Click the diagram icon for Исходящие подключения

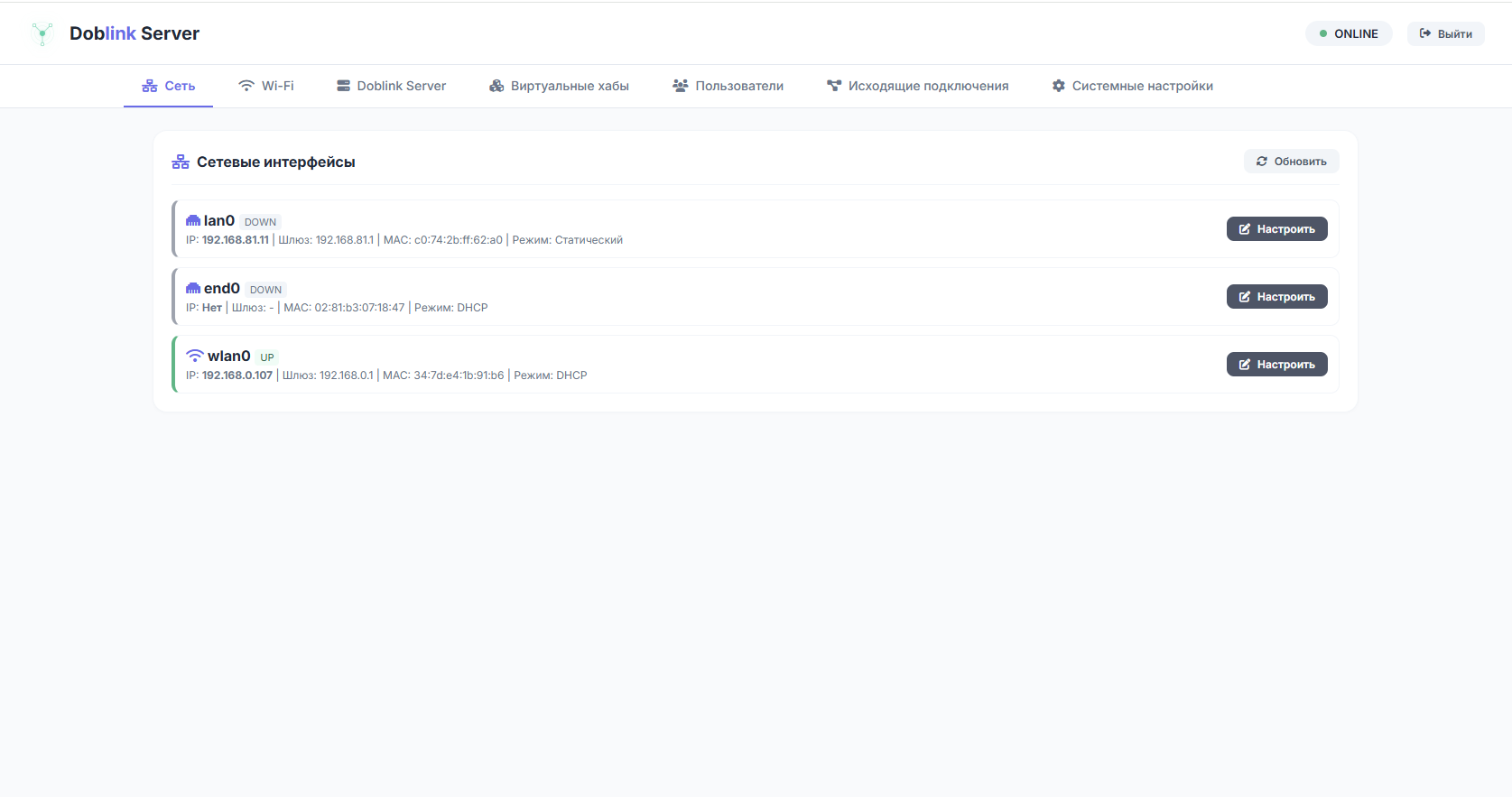click(x=834, y=86)
